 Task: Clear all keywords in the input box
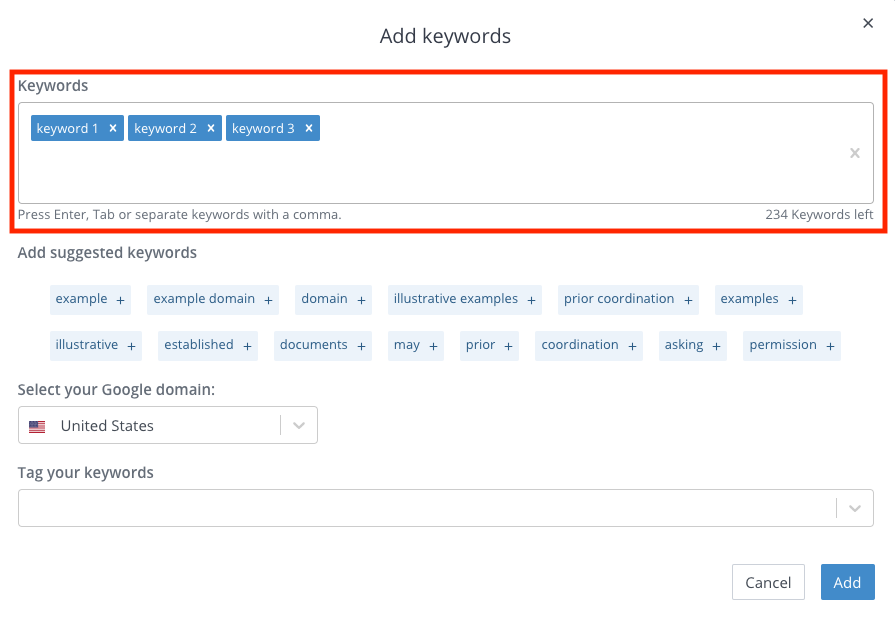[x=854, y=153]
